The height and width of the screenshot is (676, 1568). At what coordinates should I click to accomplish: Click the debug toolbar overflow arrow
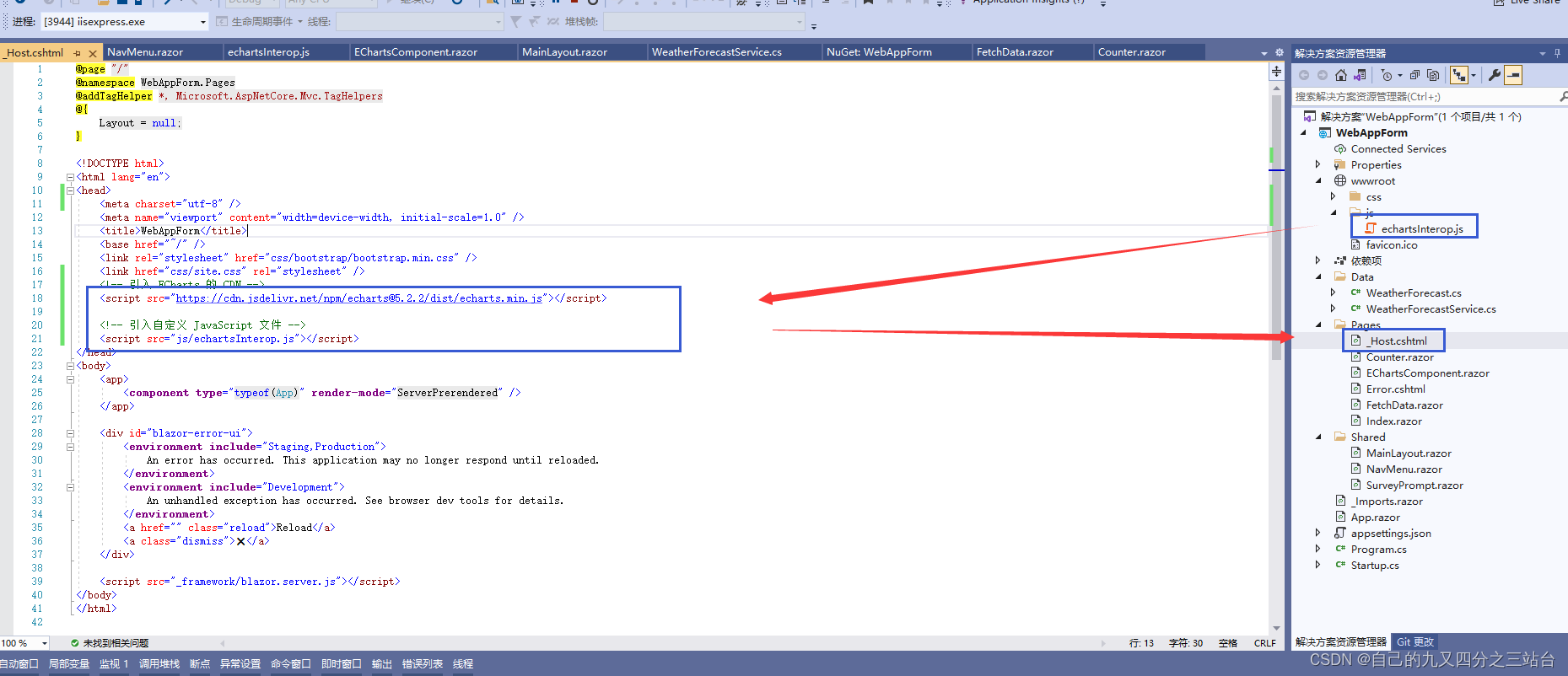pos(814,25)
